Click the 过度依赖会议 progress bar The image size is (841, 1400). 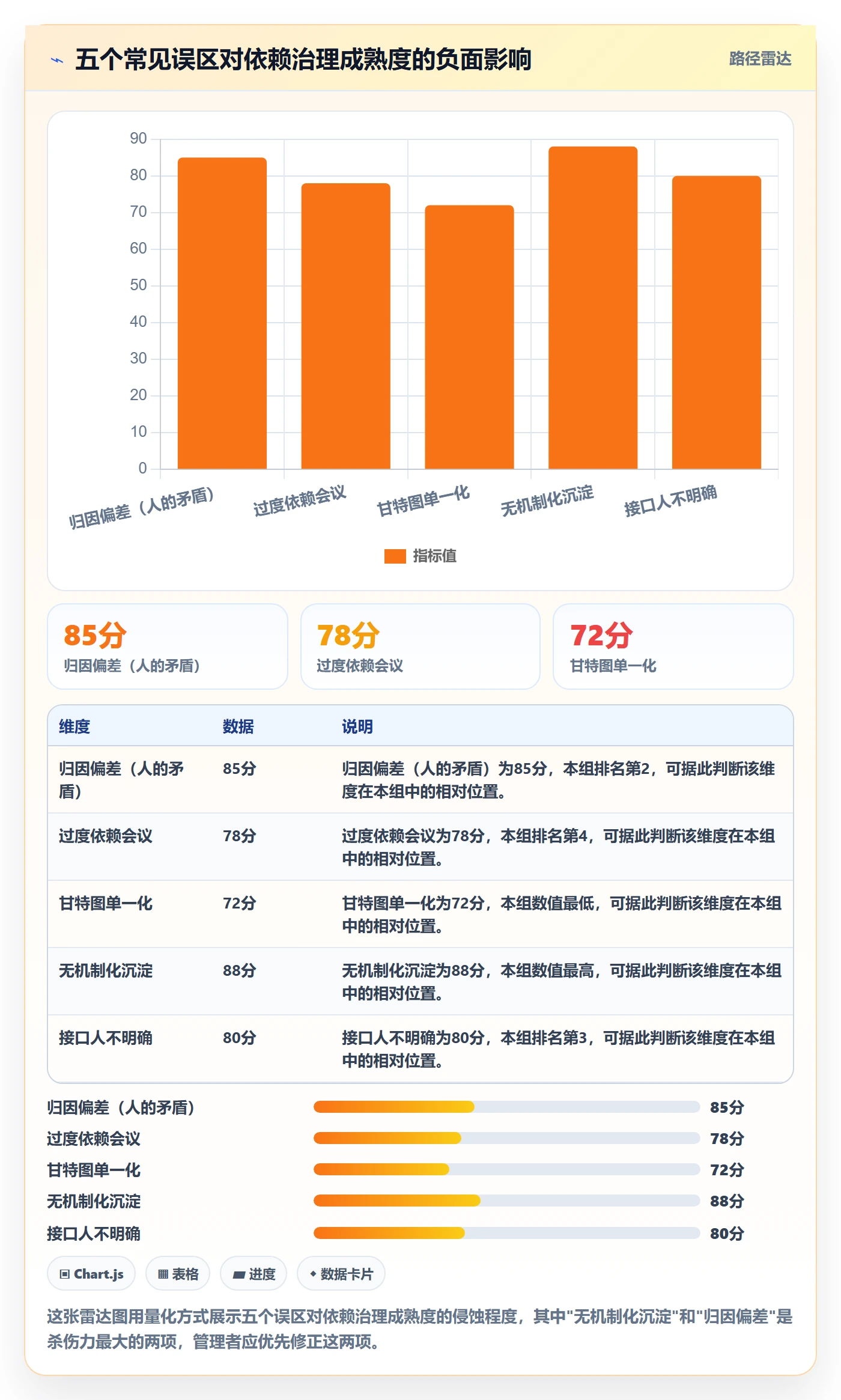tap(506, 1138)
